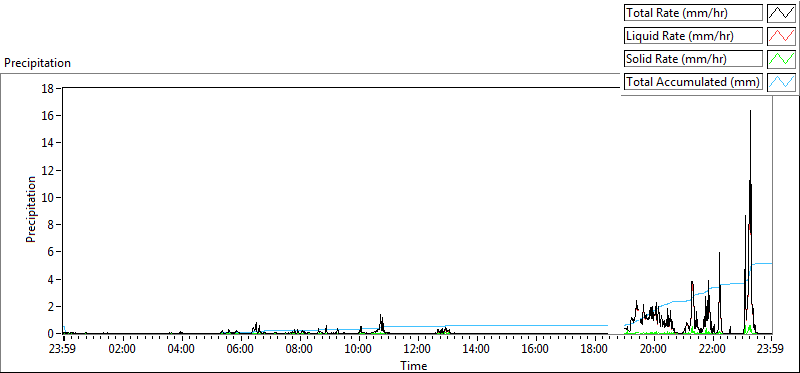Click the ending 23:59 x-axis label

click(771, 350)
